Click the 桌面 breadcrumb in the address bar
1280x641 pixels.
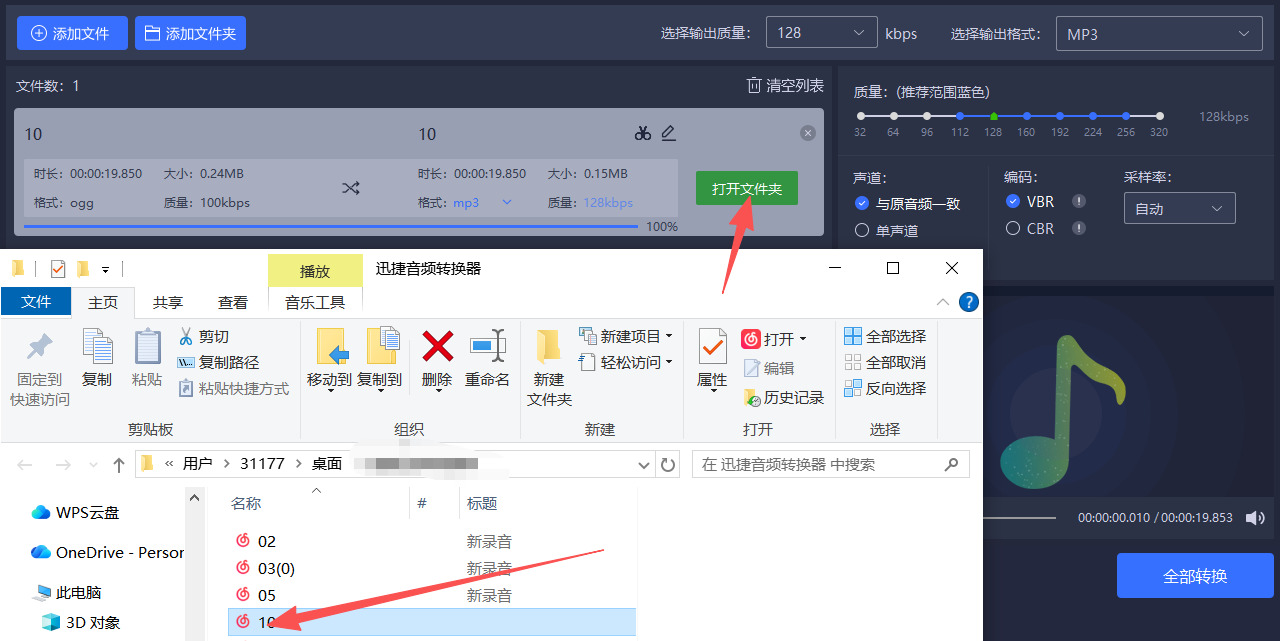[326, 464]
